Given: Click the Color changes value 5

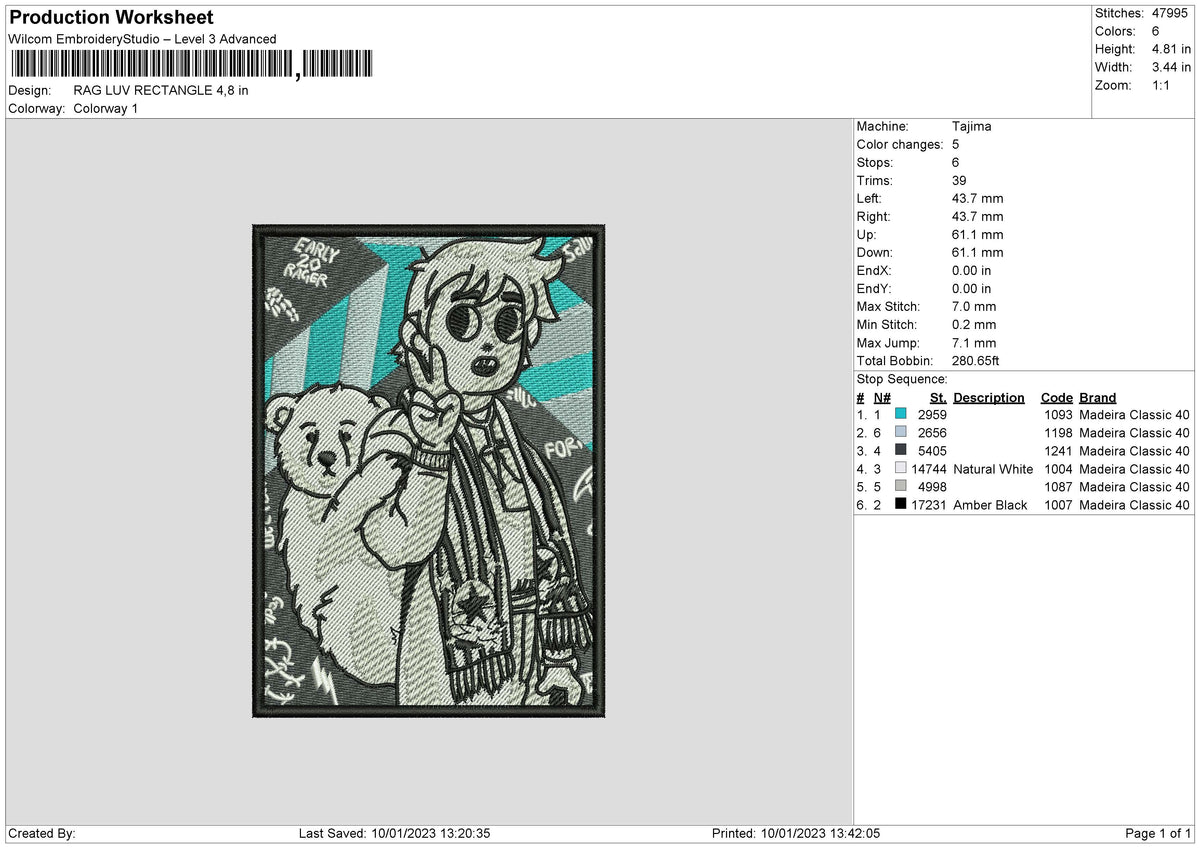Looking at the screenshot, I should pos(956,144).
